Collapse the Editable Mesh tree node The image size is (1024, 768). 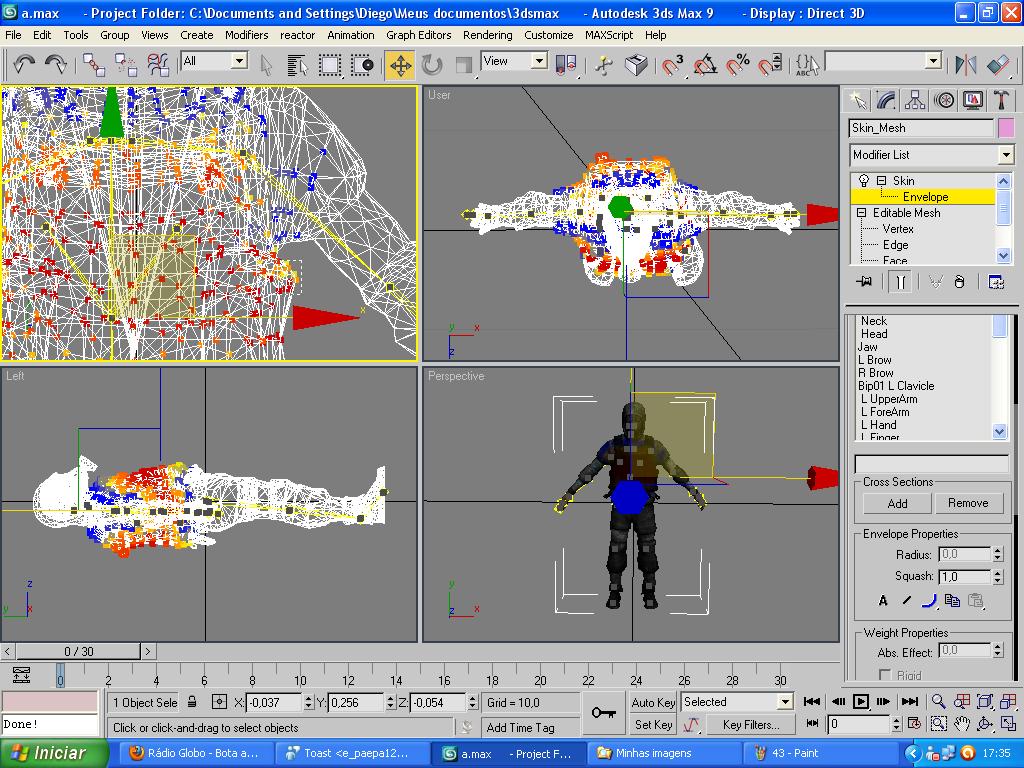[861, 213]
